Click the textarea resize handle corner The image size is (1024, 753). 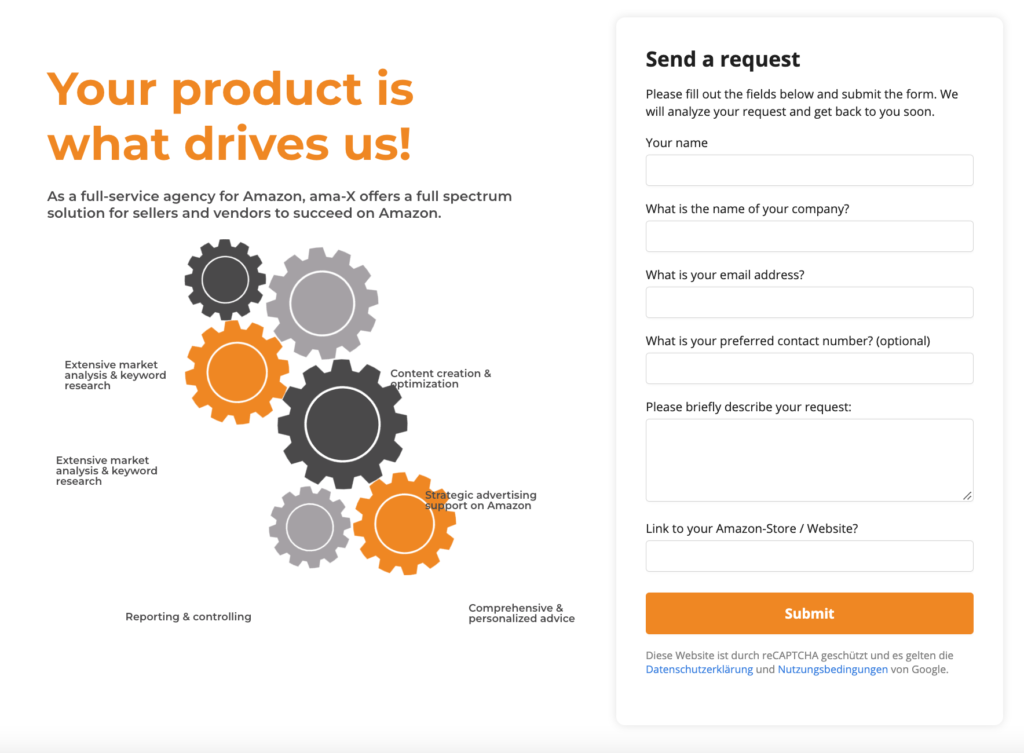(967, 496)
